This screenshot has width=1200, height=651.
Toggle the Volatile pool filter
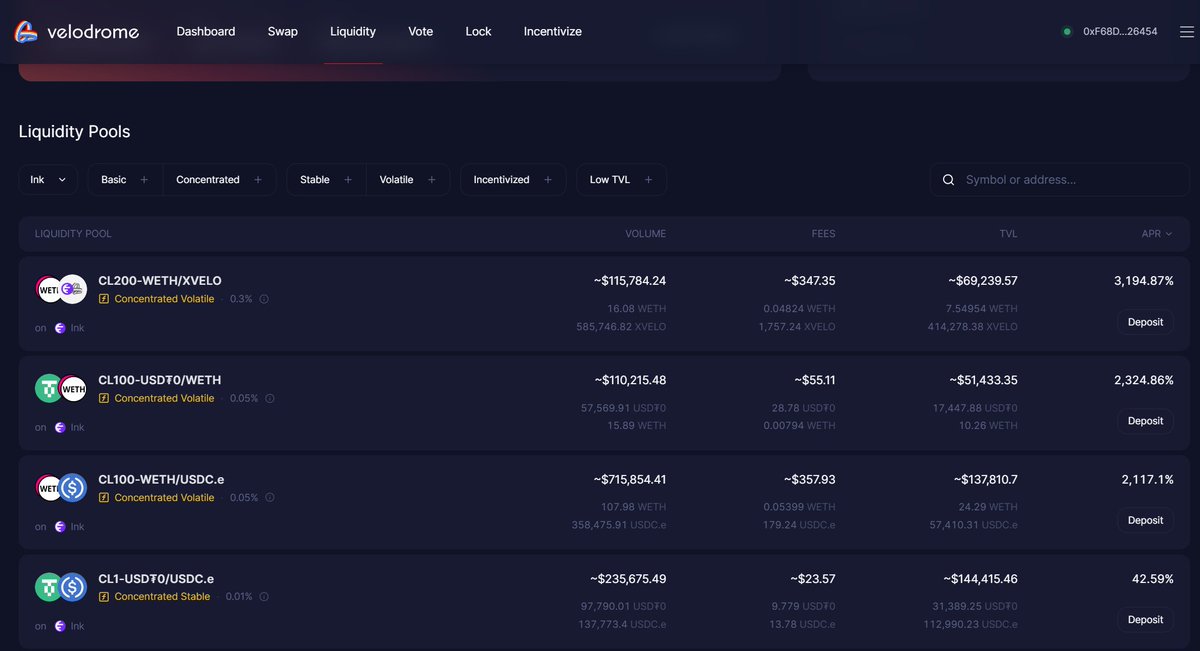point(407,180)
